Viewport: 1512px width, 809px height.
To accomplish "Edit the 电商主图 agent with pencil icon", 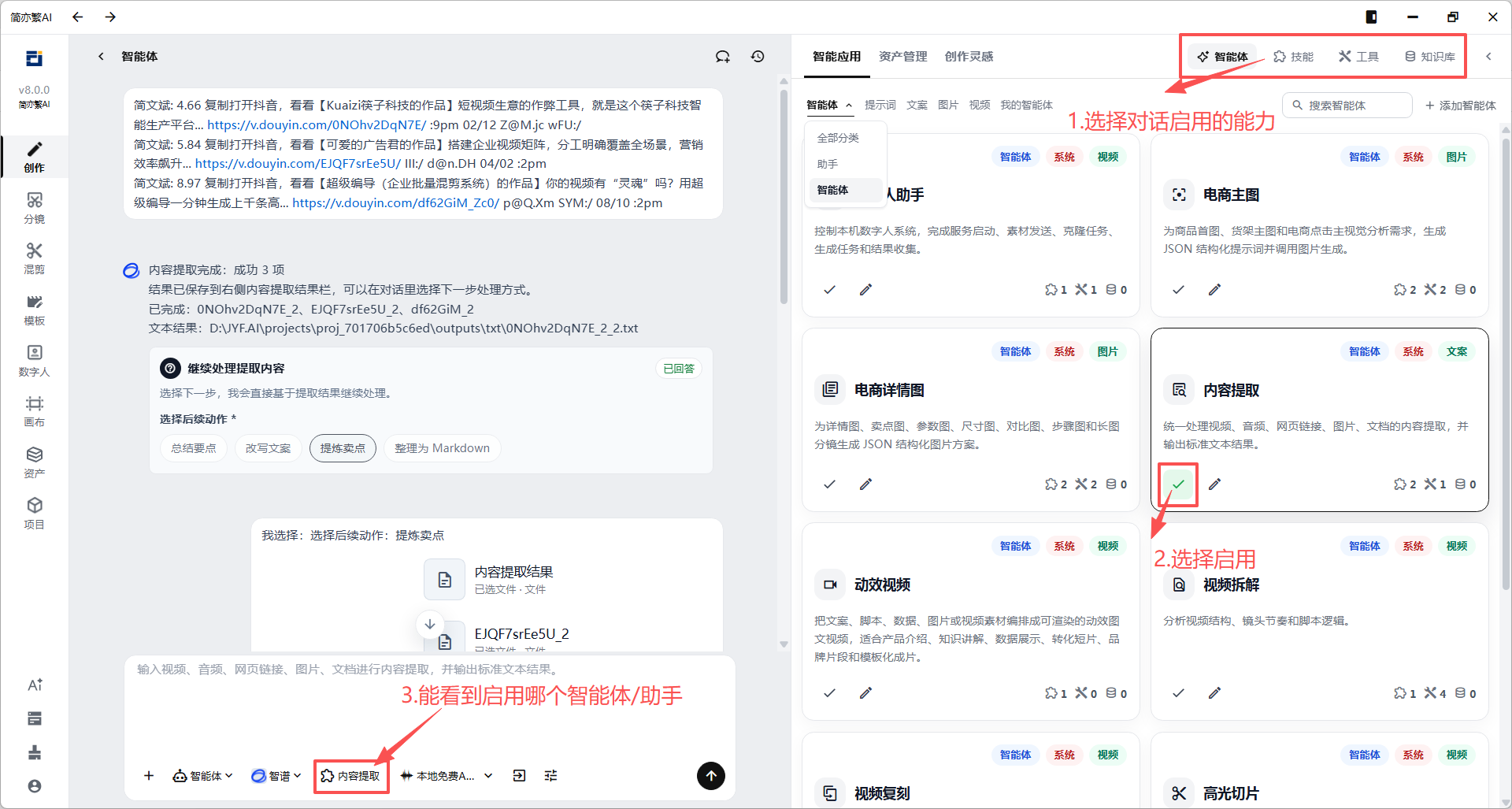I will pos(1215,290).
